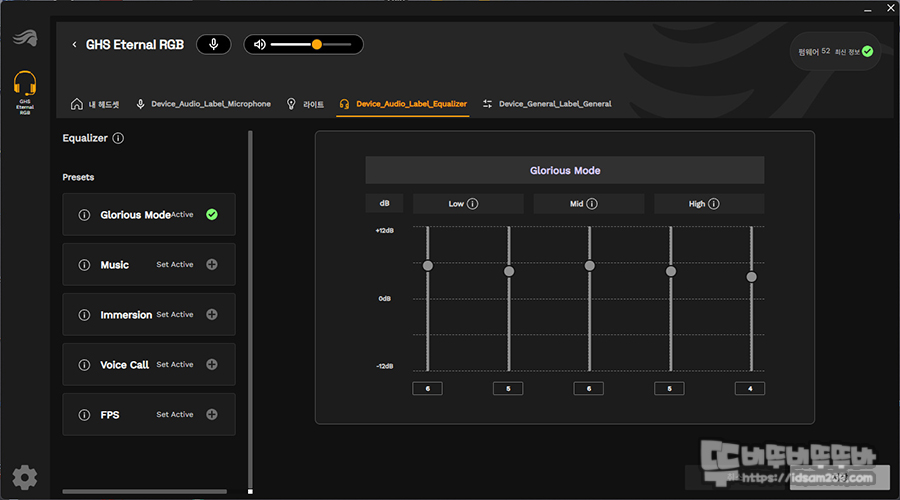Mute the speaker volume icon

259,44
